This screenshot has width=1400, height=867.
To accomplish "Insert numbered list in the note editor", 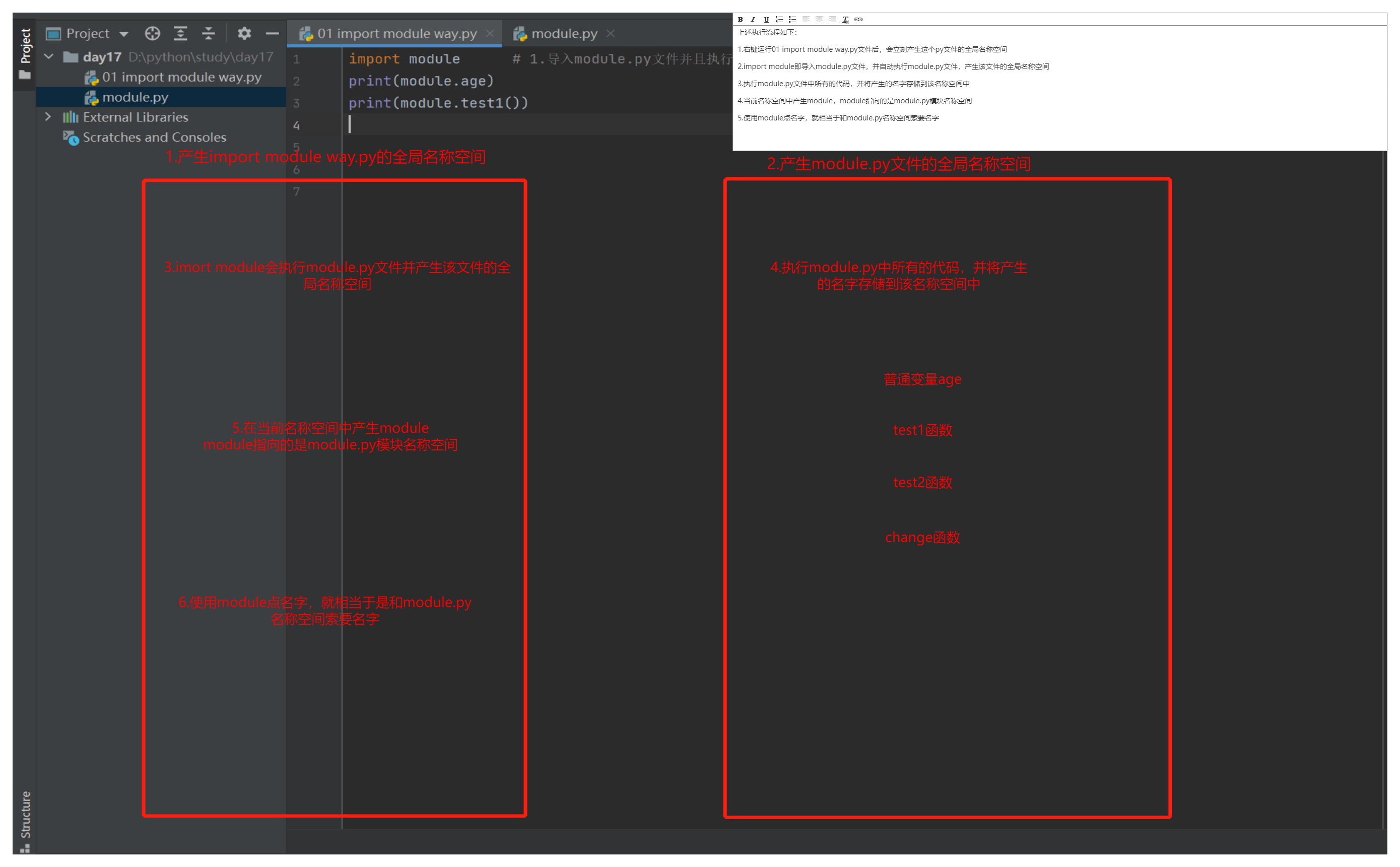I will [x=779, y=20].
